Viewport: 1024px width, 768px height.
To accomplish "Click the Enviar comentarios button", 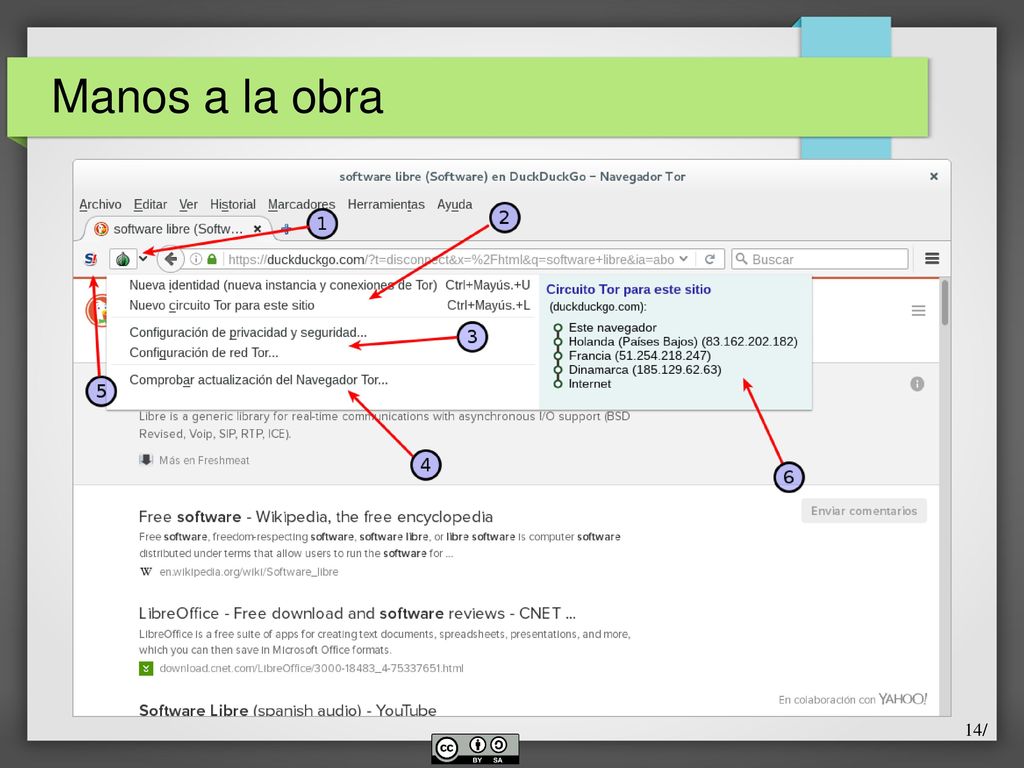I will click(x=863, y=511).
